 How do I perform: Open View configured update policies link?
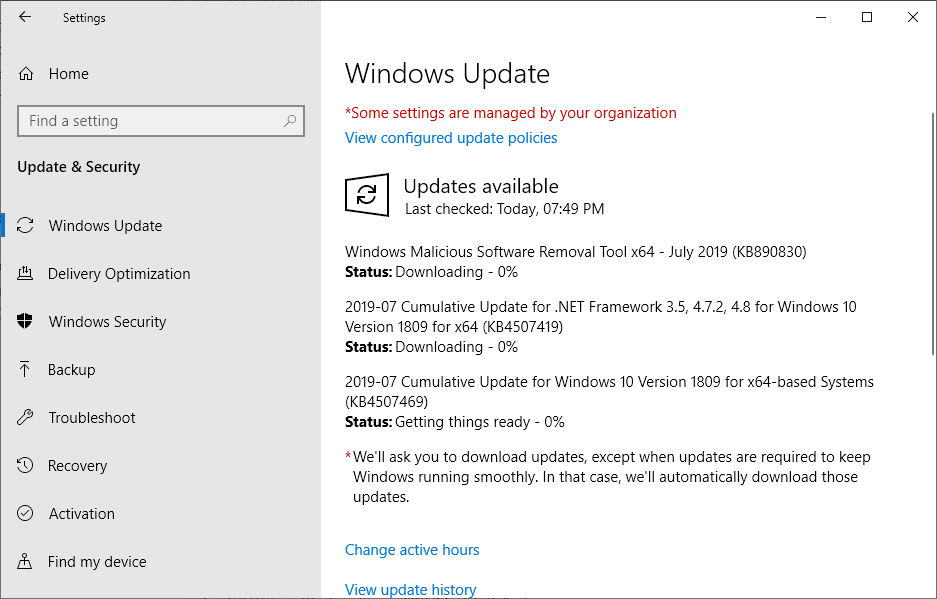click(x=451, y=137)
